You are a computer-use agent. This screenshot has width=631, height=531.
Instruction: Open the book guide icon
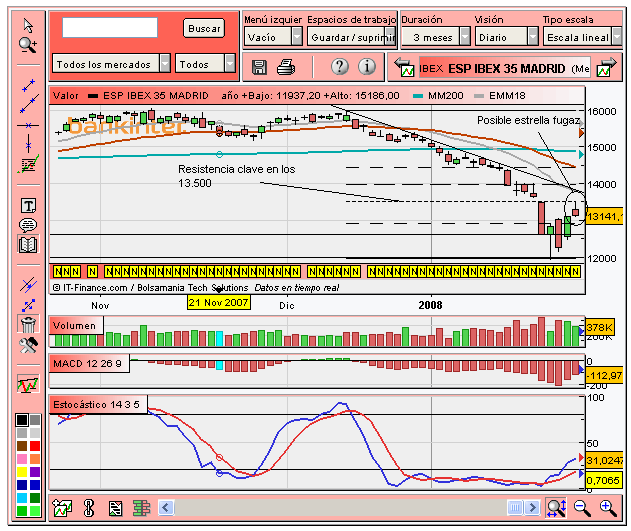click(28, 244)
